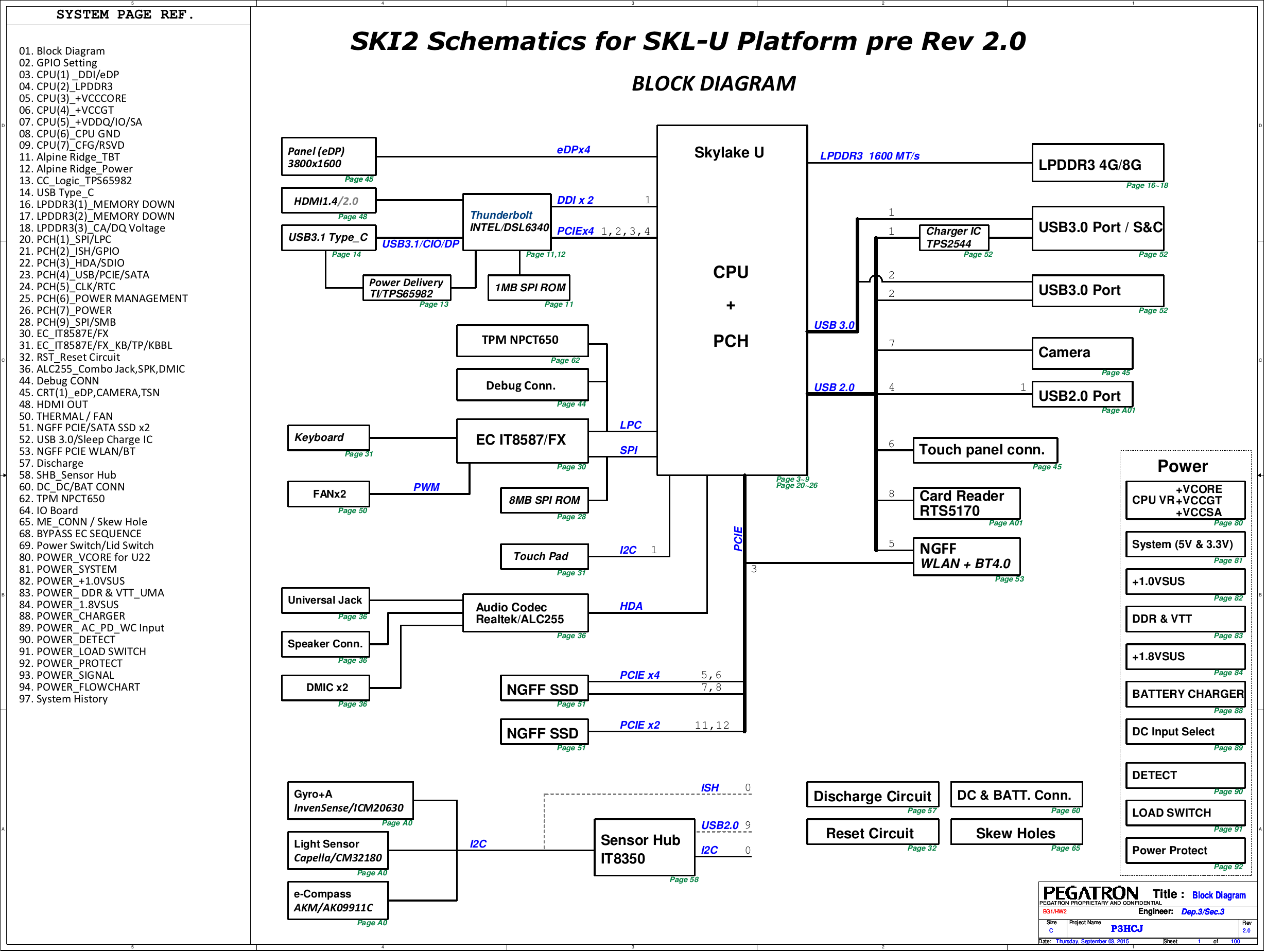Select the Charger IC TPS2544 box
This screenshot has width=1266, height=952.
[953, 237]
